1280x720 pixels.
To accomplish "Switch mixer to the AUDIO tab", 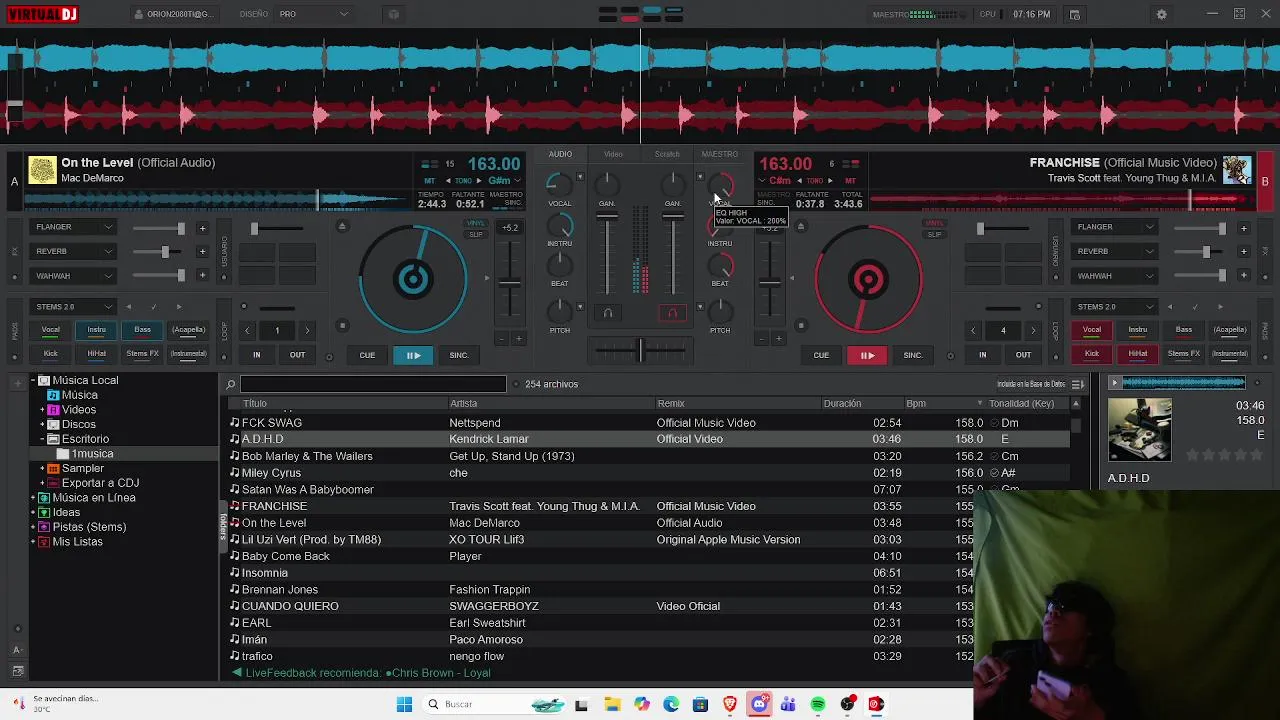I will pos(560,154).
